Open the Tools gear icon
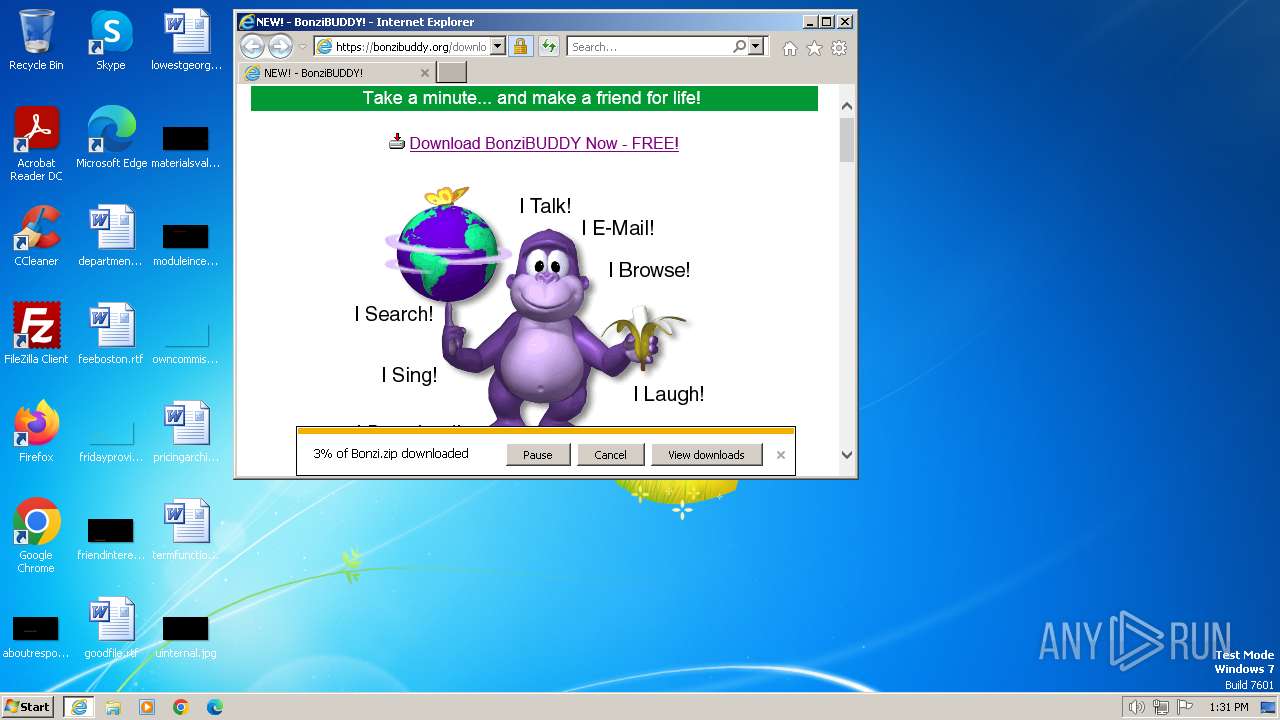 tap(839, 48)
